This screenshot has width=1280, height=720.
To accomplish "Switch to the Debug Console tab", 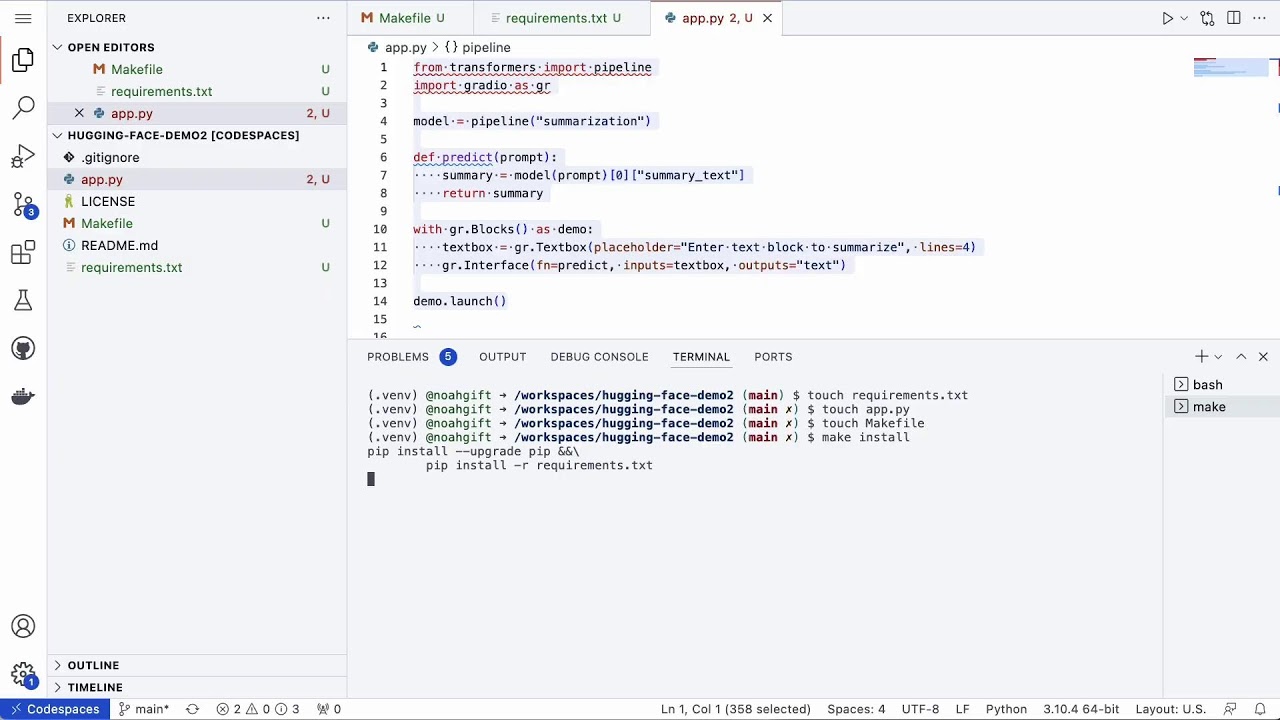I will tap(599, 356).
